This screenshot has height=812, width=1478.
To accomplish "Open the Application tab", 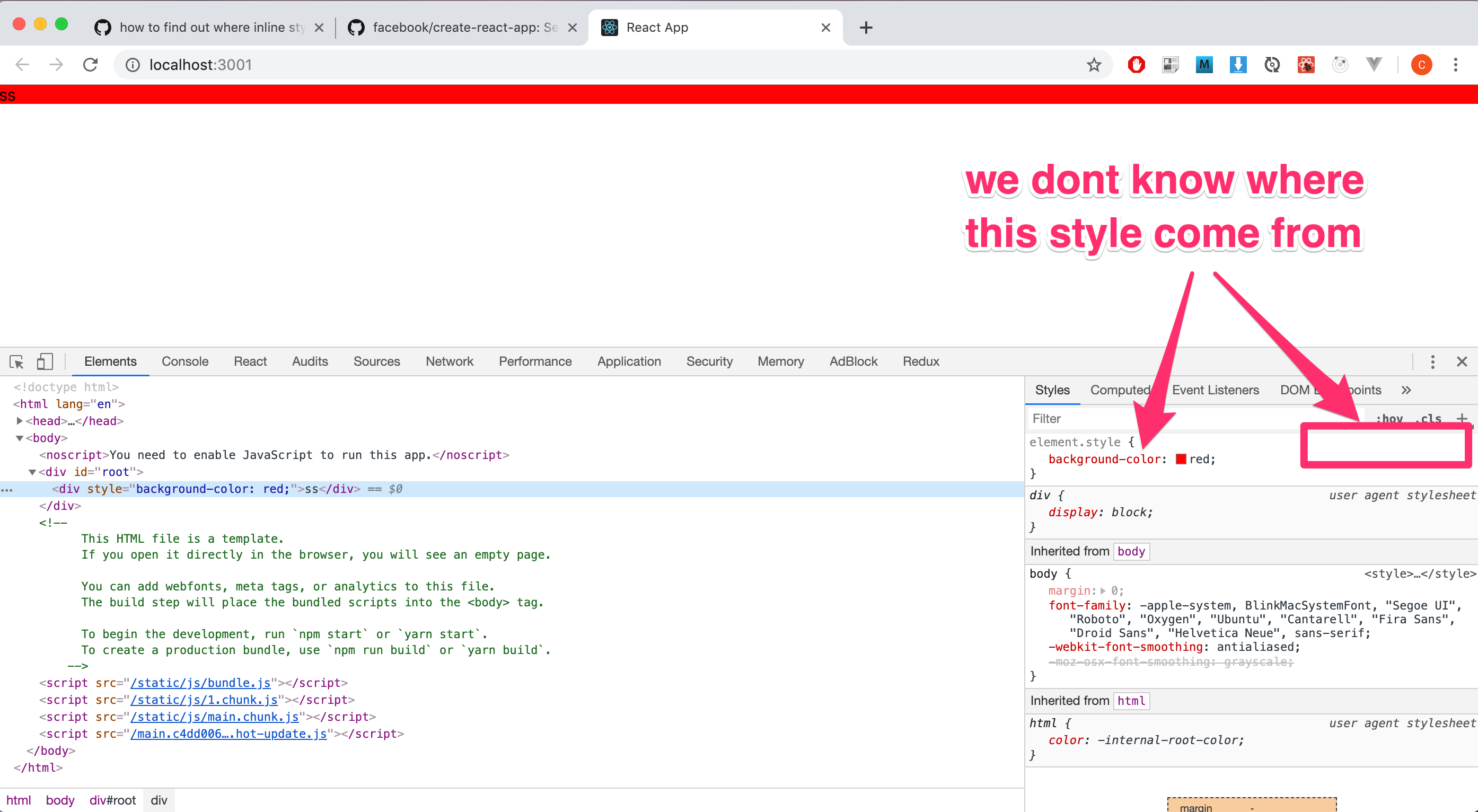I will [x=629, y=361].
